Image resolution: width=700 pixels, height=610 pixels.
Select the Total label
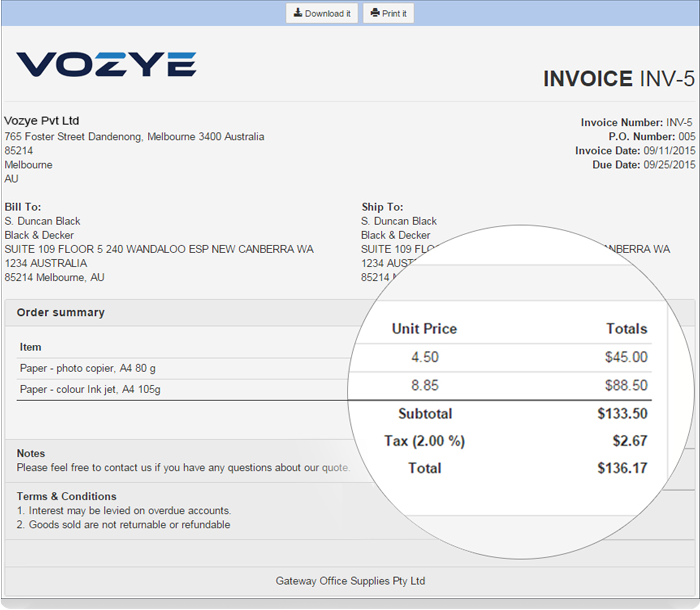pyautogui.click(x=425, y=468)
